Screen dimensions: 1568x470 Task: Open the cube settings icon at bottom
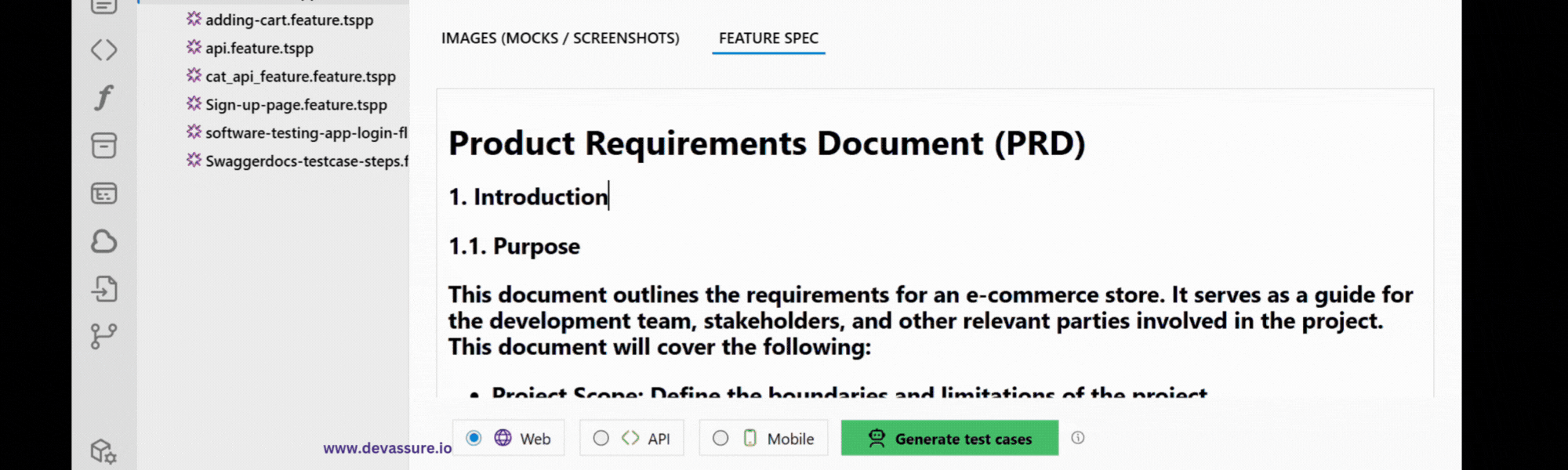coord(103,451)
